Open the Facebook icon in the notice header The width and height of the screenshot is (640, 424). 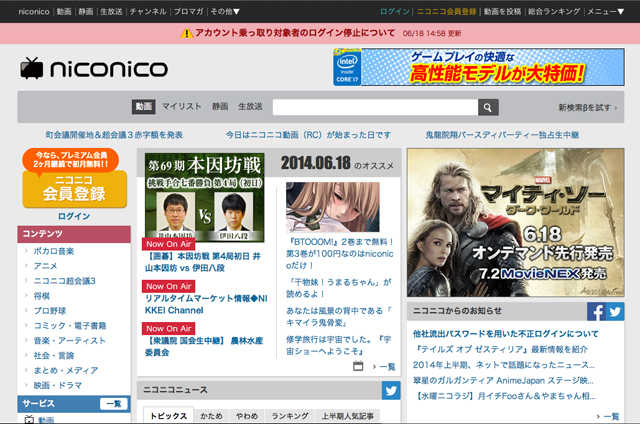coord(596,312)
